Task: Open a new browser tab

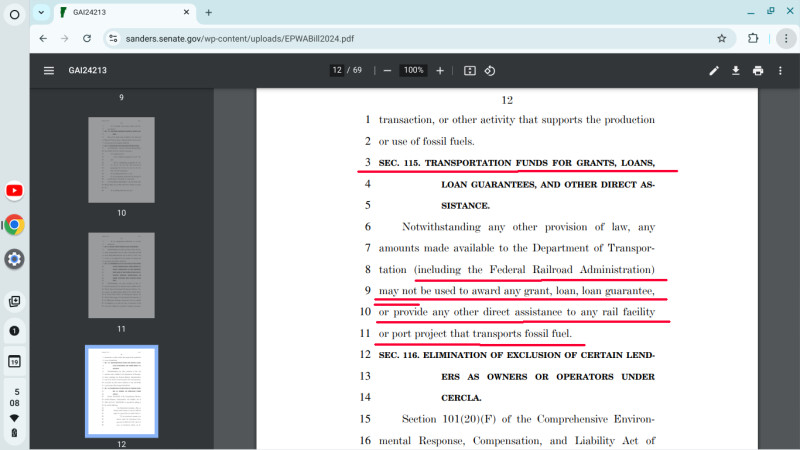Action: coord(208,13)
